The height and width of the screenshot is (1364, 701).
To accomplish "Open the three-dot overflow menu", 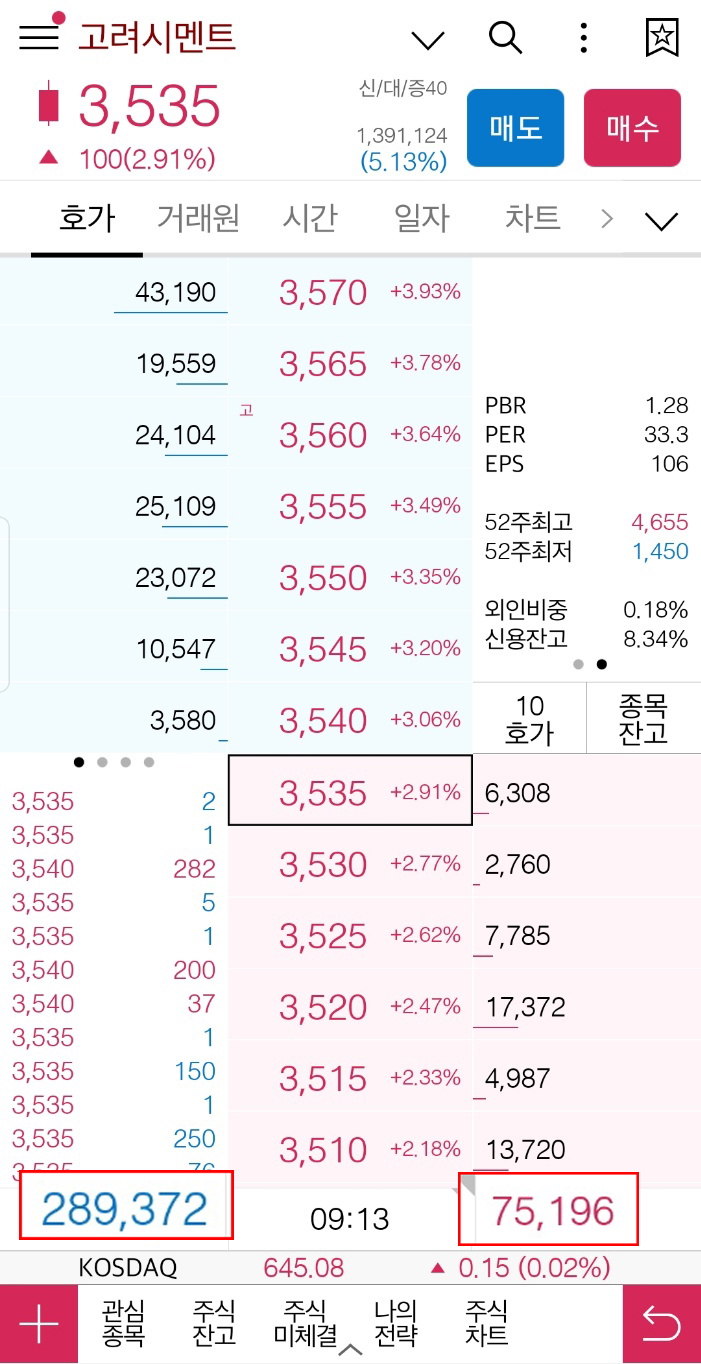I will click(x=582, y=38).
